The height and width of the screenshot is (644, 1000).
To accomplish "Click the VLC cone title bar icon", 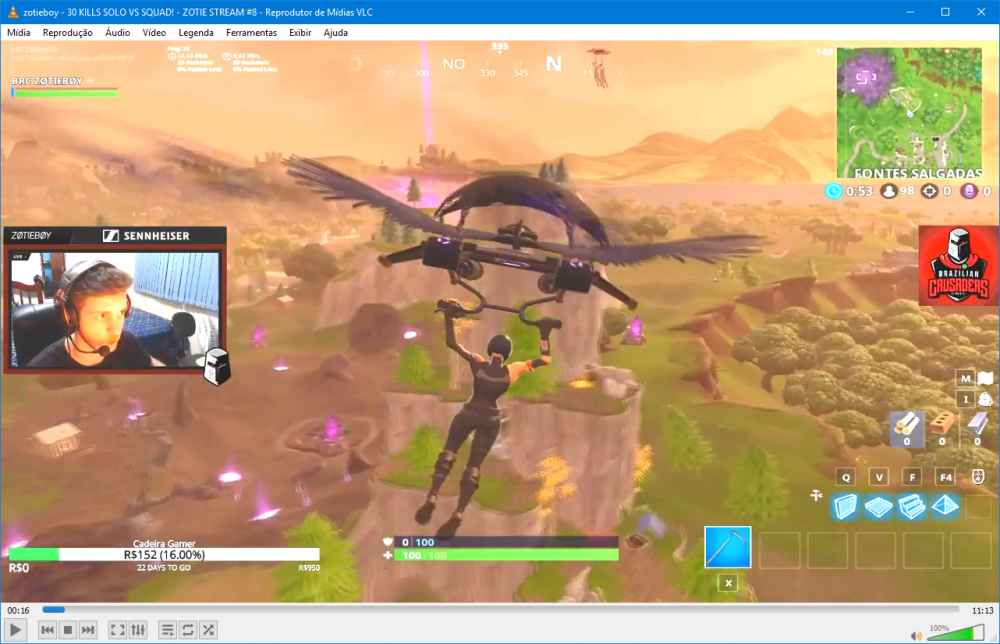I will coord(12,11).
